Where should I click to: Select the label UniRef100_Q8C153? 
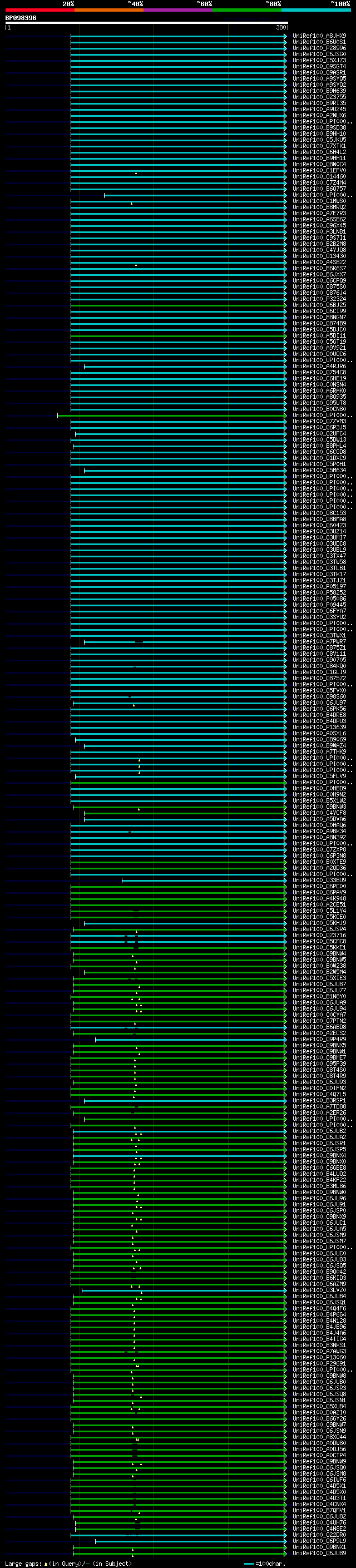[x=319, y=513]
